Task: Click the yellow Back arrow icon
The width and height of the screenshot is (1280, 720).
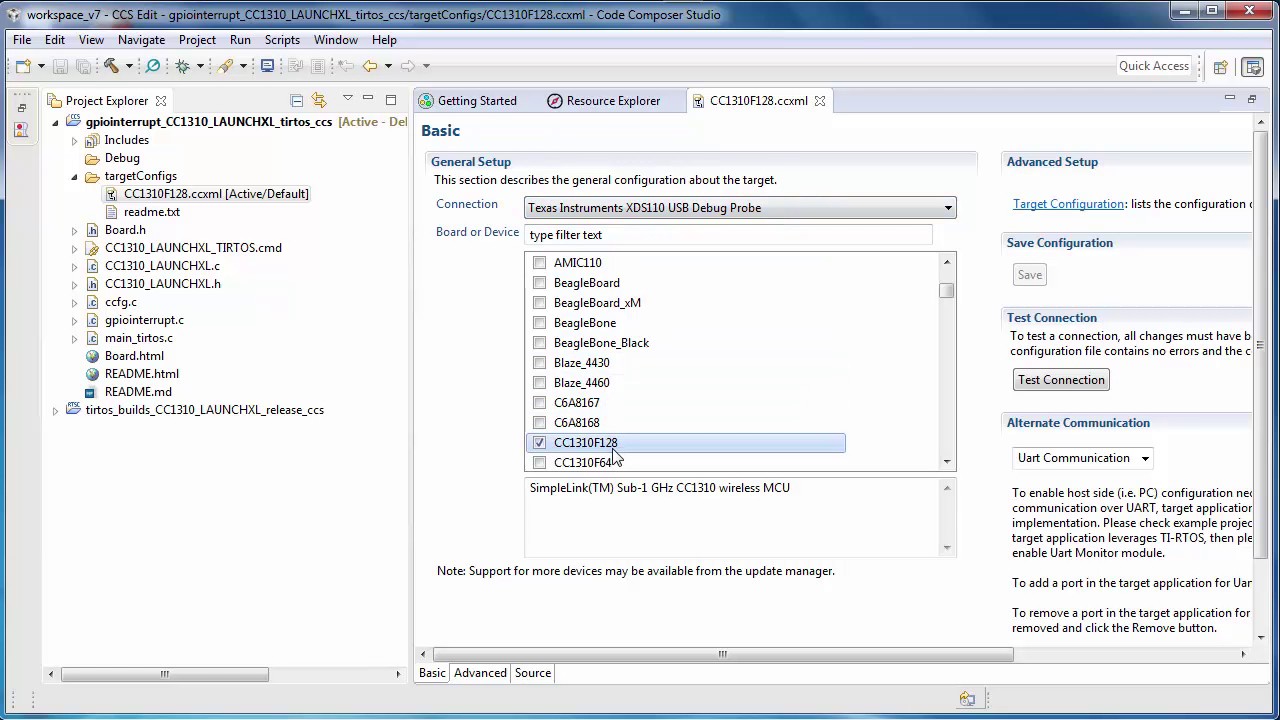Action: click(370, 66)
